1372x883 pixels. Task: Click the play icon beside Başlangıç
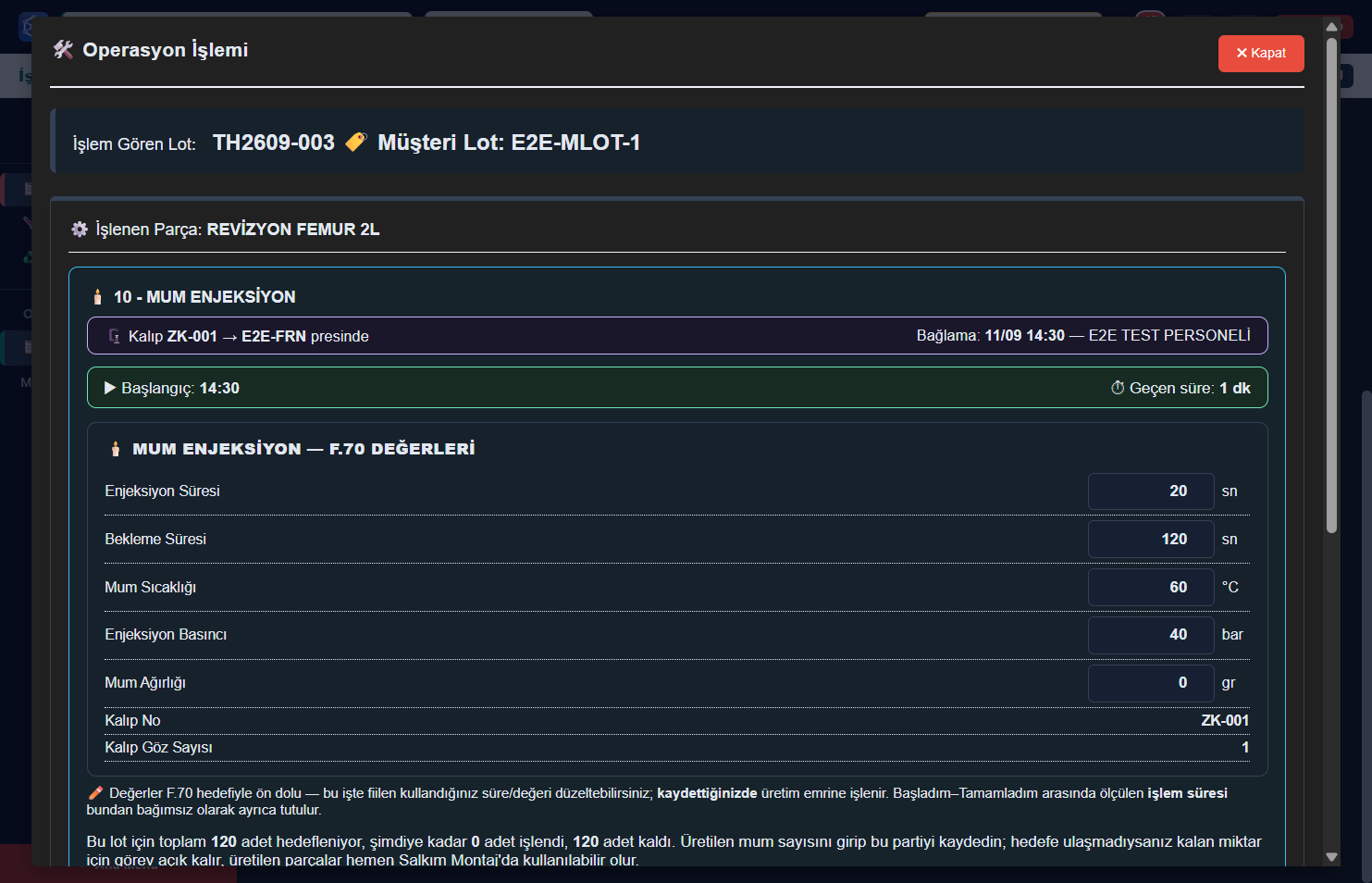(x=110, y=388)
